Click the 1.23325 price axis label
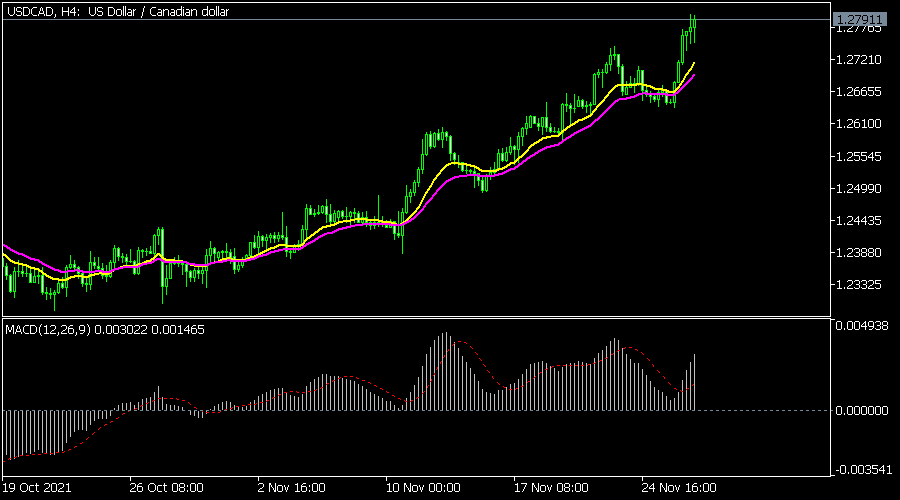Screen dimensions: 900x500 (x=859, y=285)
